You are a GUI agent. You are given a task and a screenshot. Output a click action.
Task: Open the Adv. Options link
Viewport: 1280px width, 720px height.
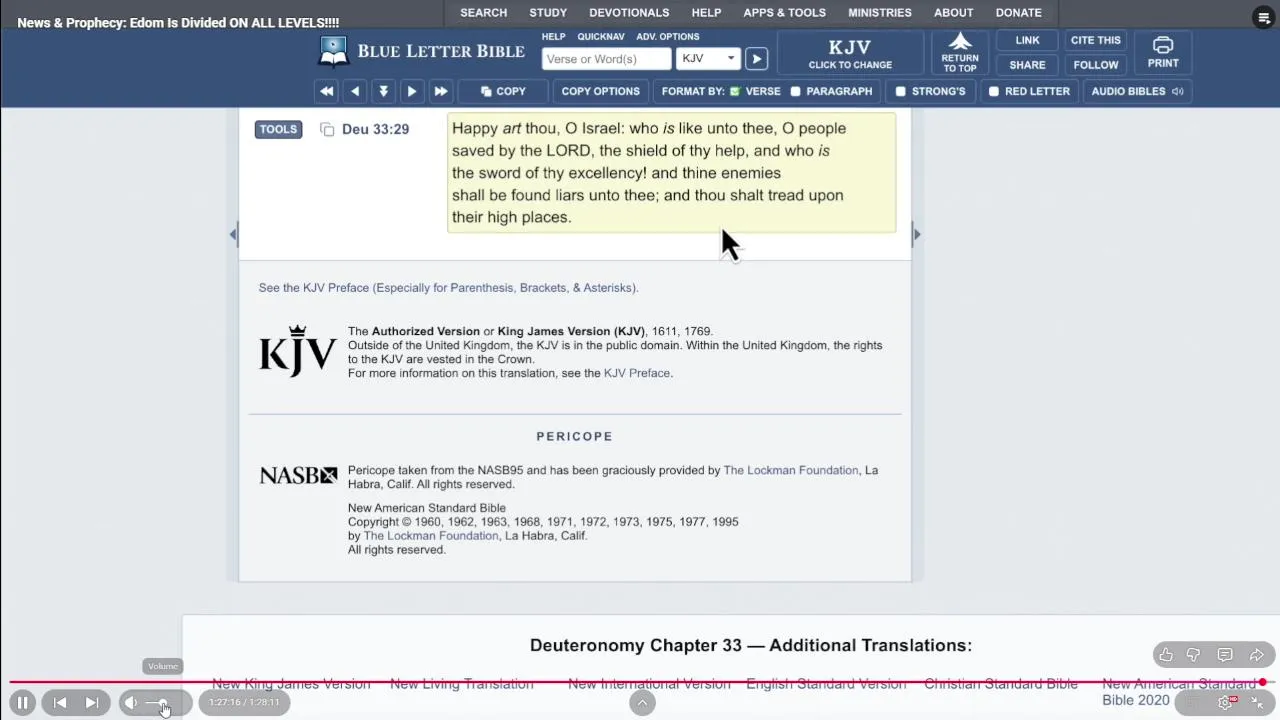(668, 37)
